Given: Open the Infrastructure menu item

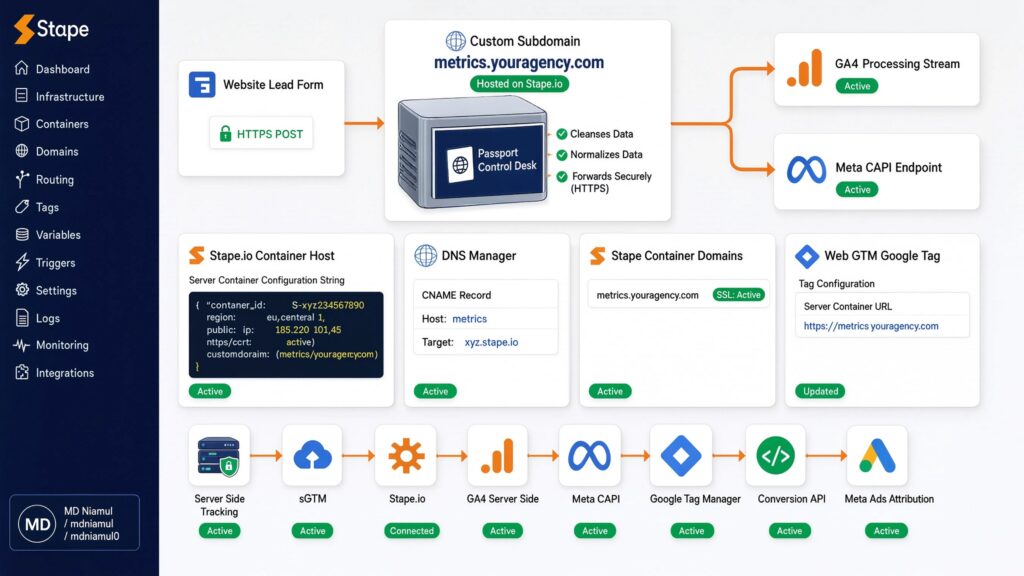Looking at the screenshot, I should click(59, 97).
